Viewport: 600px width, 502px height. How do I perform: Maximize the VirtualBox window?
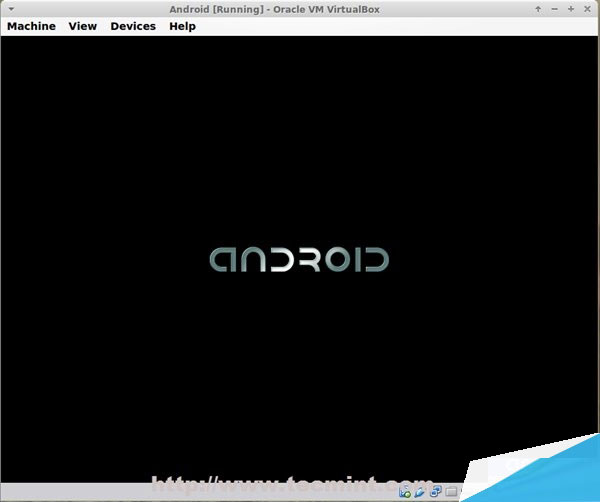571,9
